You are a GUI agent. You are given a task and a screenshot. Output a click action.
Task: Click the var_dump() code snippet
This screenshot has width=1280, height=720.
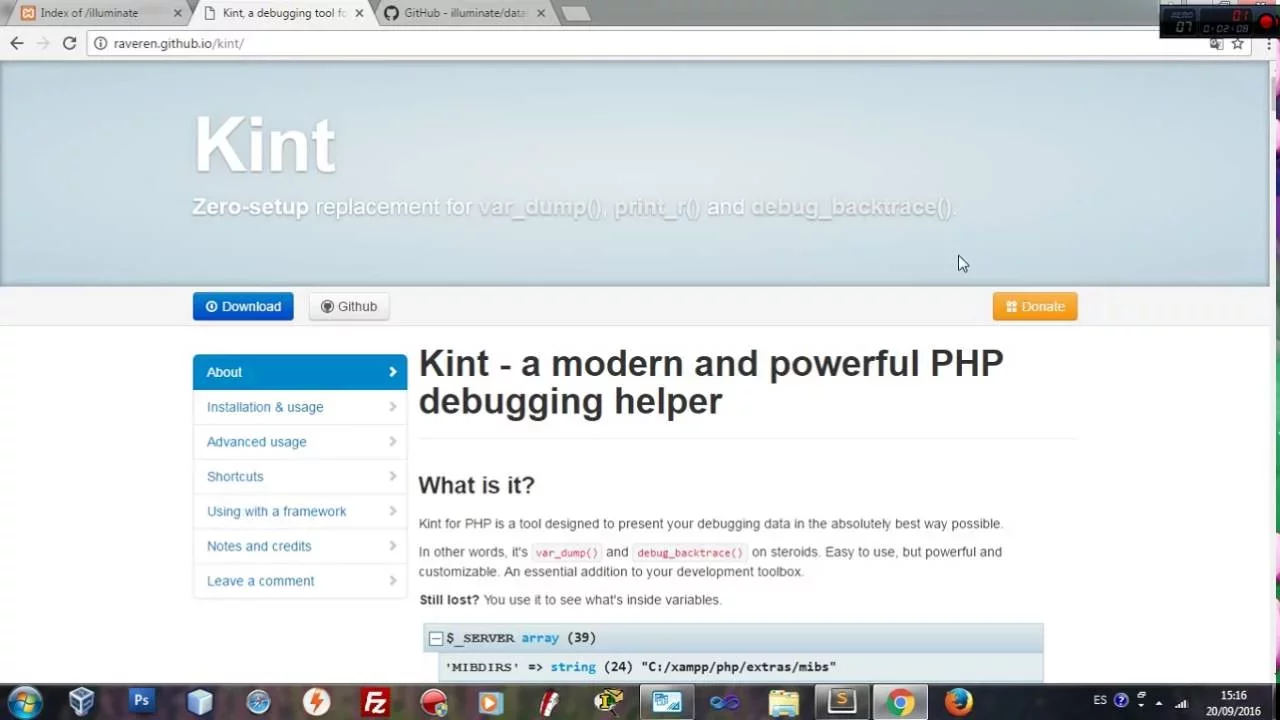(x=566, y=552)
